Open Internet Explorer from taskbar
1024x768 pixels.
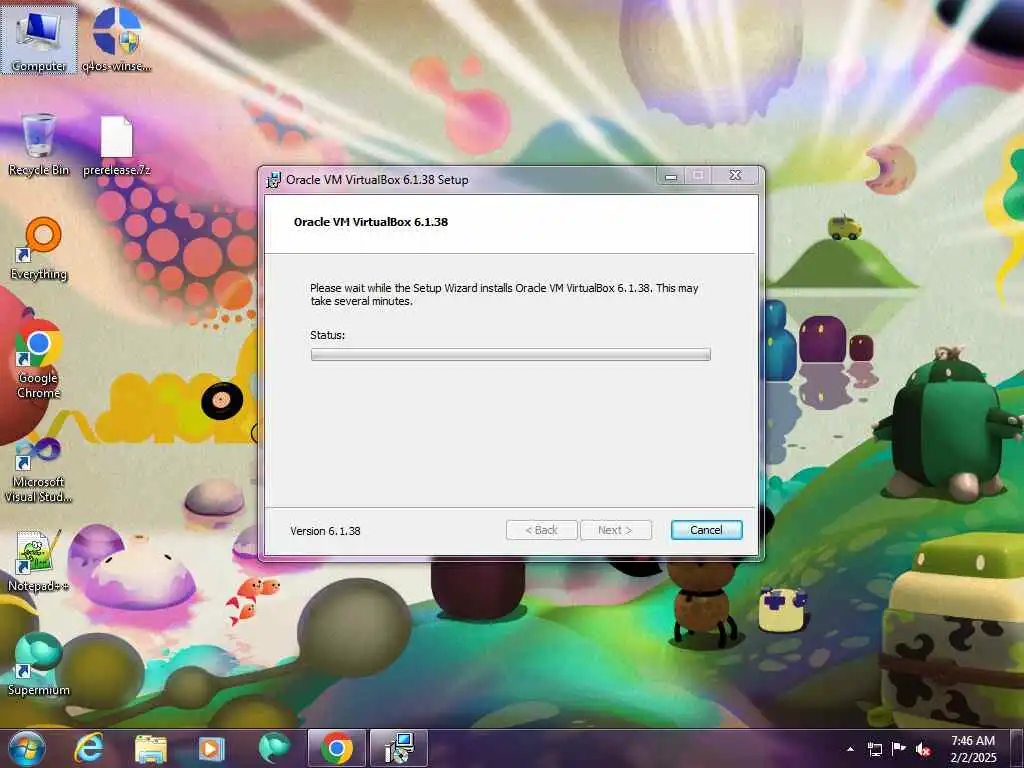click(x=89, y=748)
